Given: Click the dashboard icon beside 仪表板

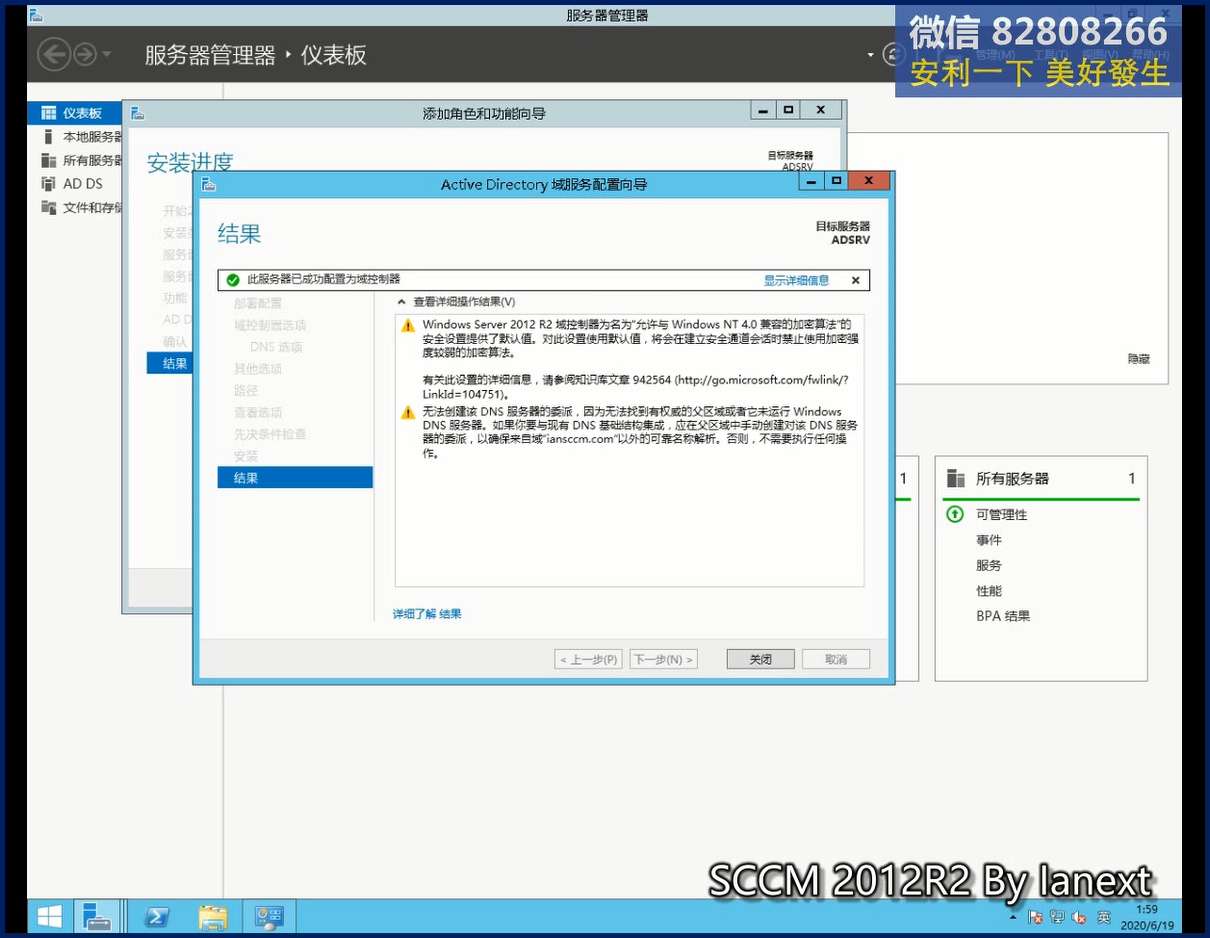Looking at the screenshot, I should [48, 113].
